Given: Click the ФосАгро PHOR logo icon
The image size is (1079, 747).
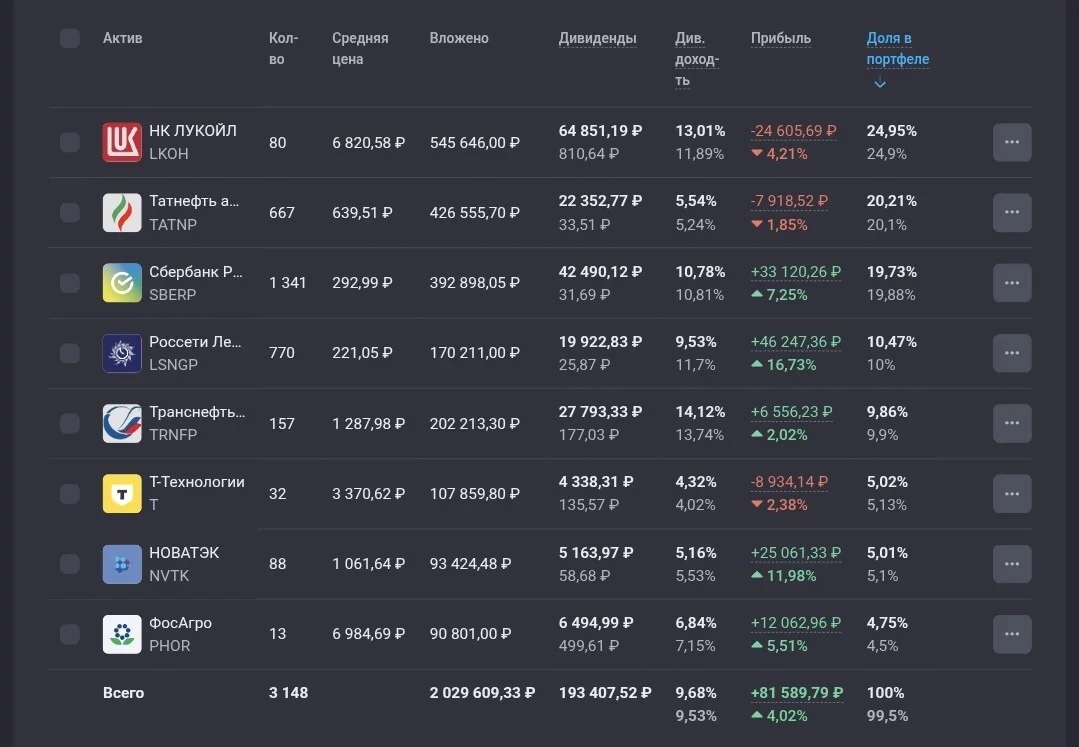Looking at the screenshot, I should pyautogui.click(x=122, y=634).
